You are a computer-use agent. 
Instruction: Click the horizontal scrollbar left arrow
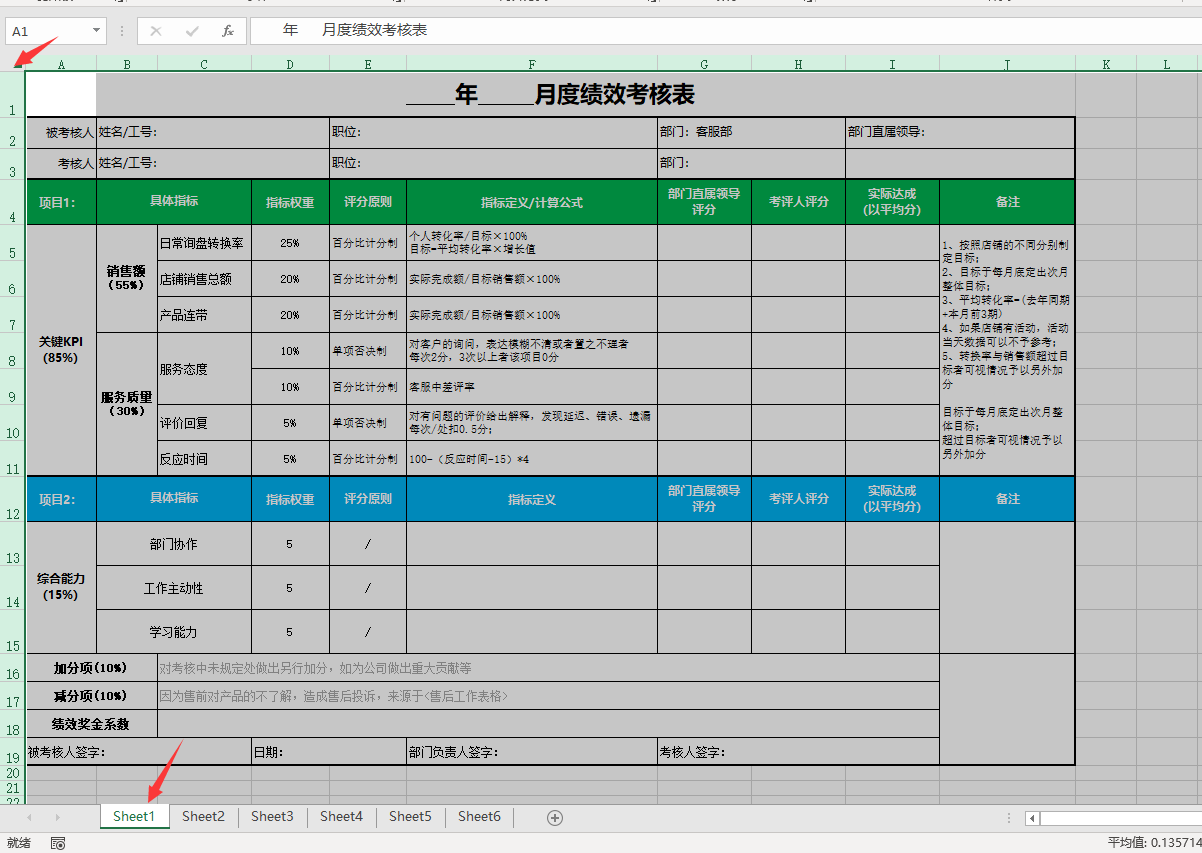pos(1032,818)
